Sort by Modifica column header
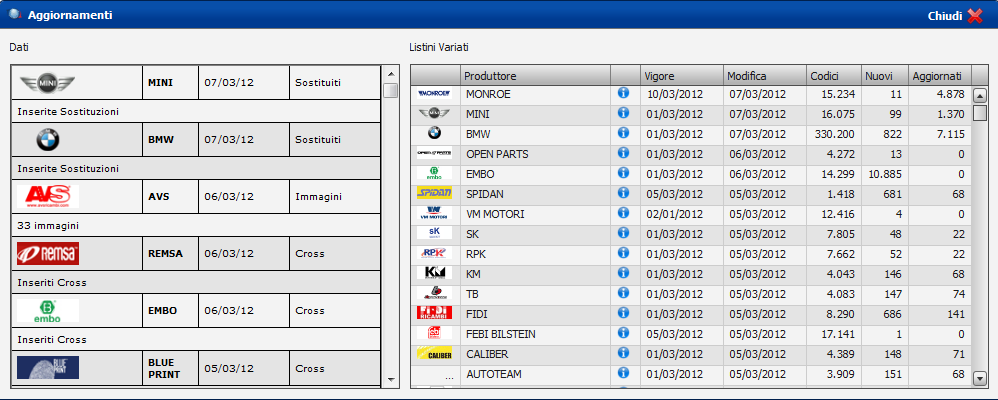The height and width of the screenshot is (400, 998). [x=764, y=76]
